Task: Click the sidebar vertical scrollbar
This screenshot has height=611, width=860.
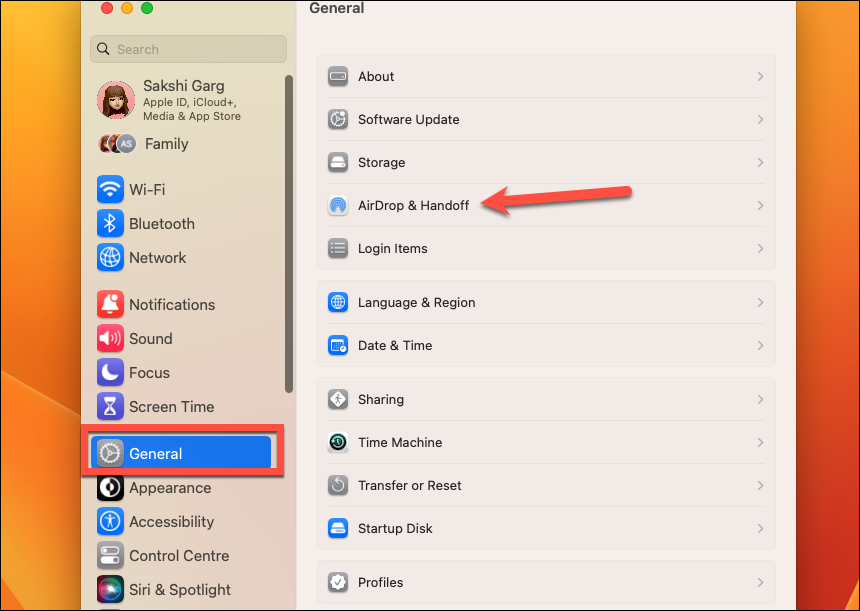Action: tap(289, 234)
